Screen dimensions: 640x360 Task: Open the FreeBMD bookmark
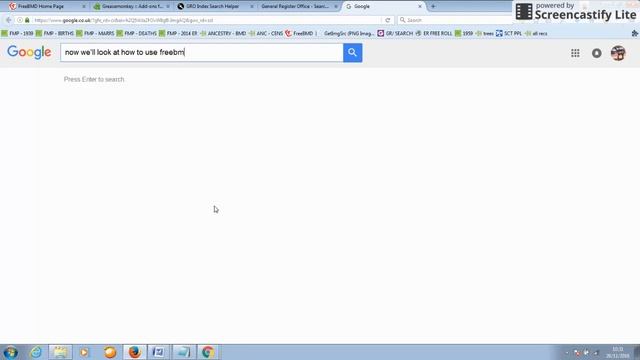299,33
